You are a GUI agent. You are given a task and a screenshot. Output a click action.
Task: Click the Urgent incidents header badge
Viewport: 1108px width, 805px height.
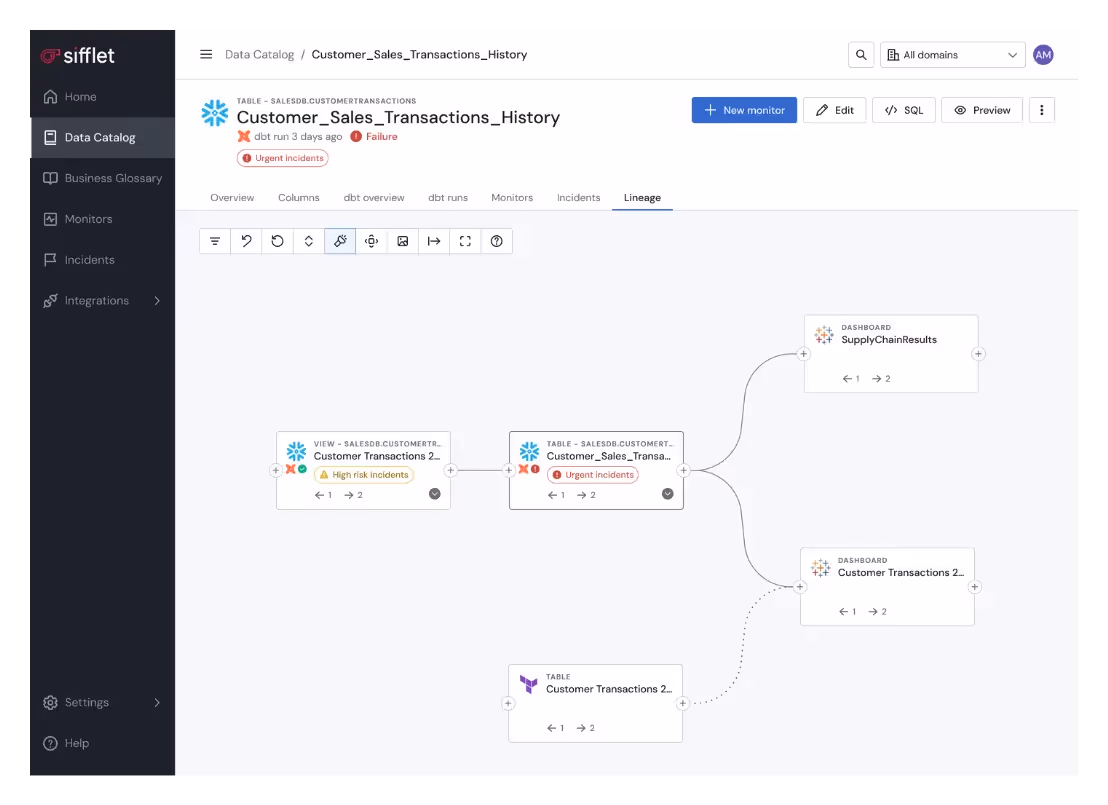283,158
